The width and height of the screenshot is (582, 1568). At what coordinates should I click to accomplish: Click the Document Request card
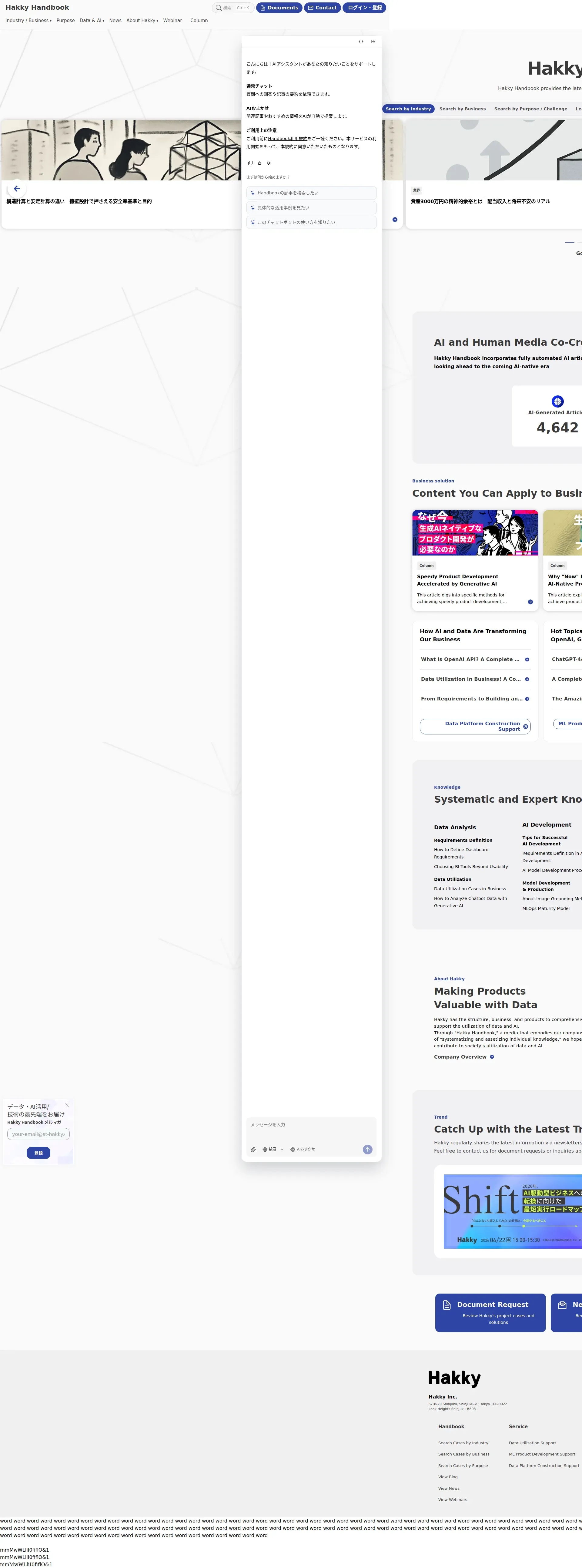[491, 1312]
